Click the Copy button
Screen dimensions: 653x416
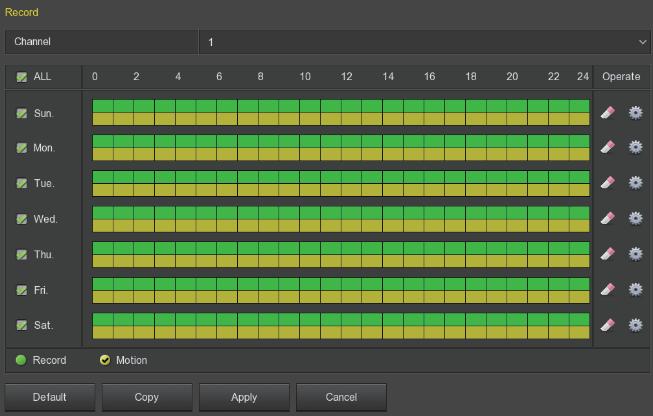click(x=147, y=397)
